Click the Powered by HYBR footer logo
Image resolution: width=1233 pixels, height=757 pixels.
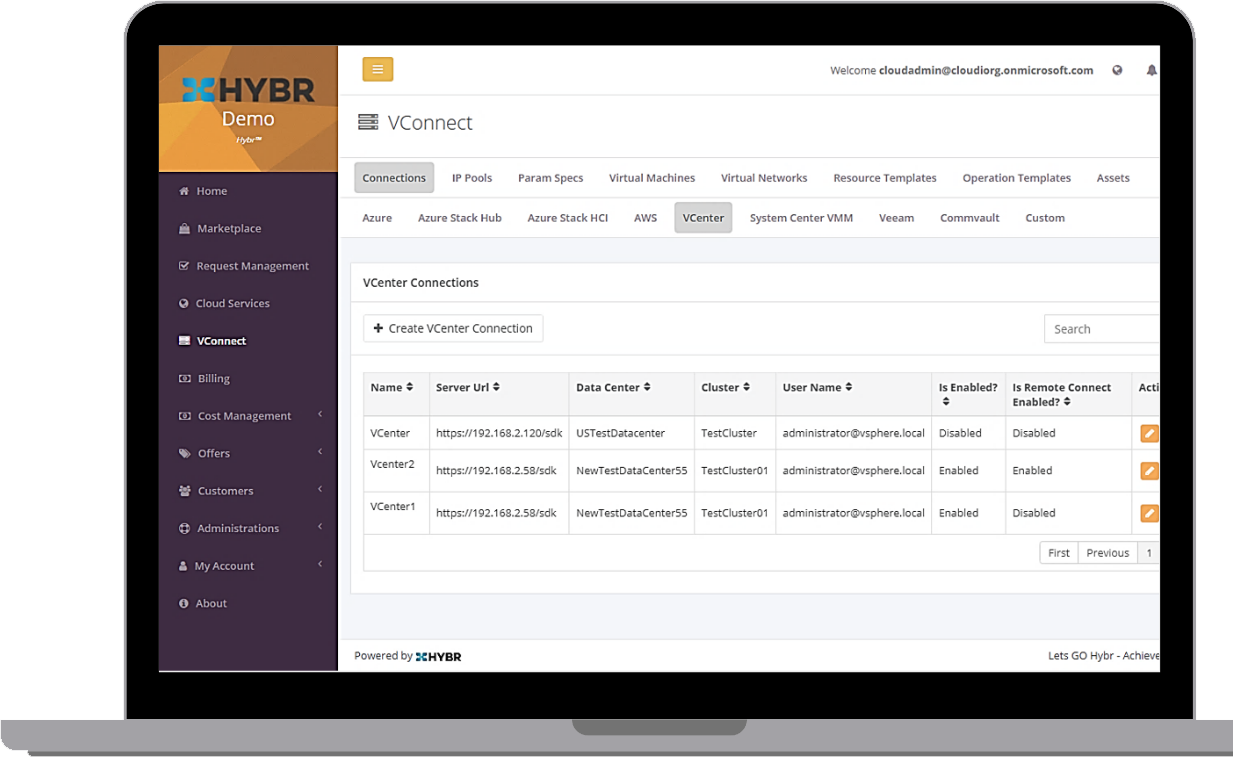coord(438,656)
